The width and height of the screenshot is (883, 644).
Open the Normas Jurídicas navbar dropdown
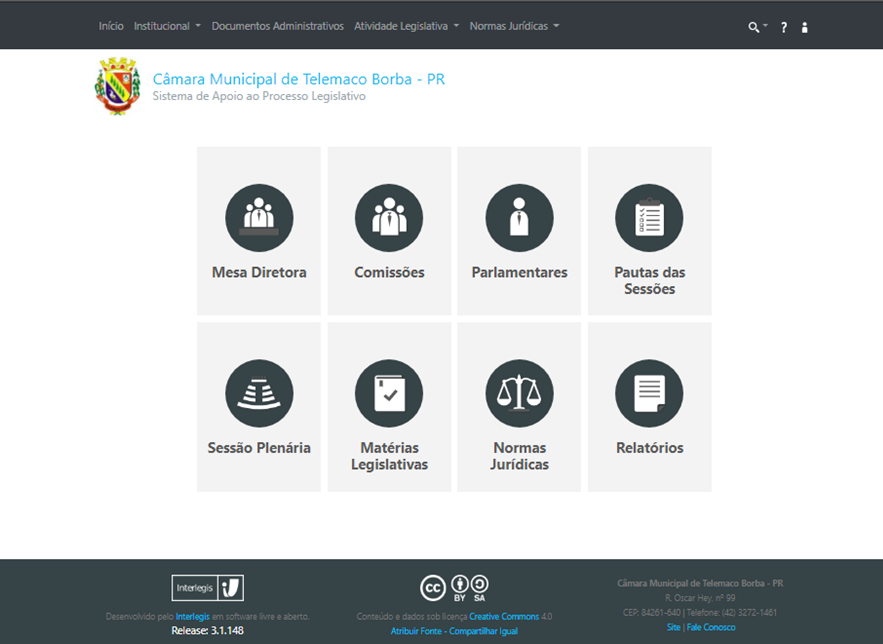click(x=514, y=26)
